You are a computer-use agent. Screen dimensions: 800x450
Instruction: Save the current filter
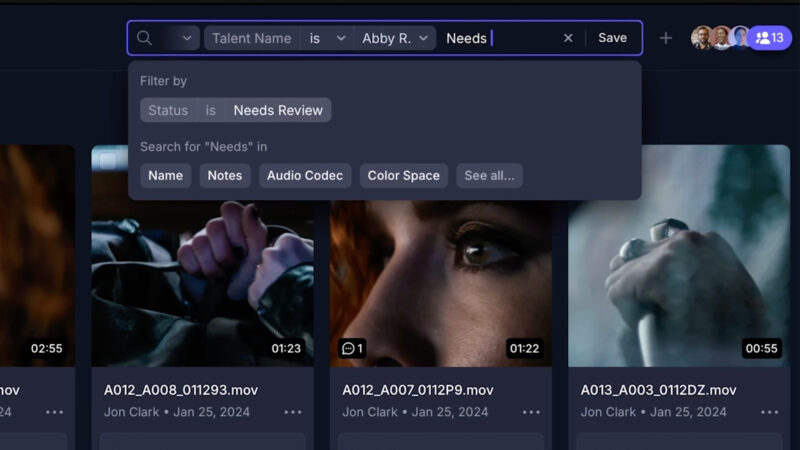click(612, 38)
